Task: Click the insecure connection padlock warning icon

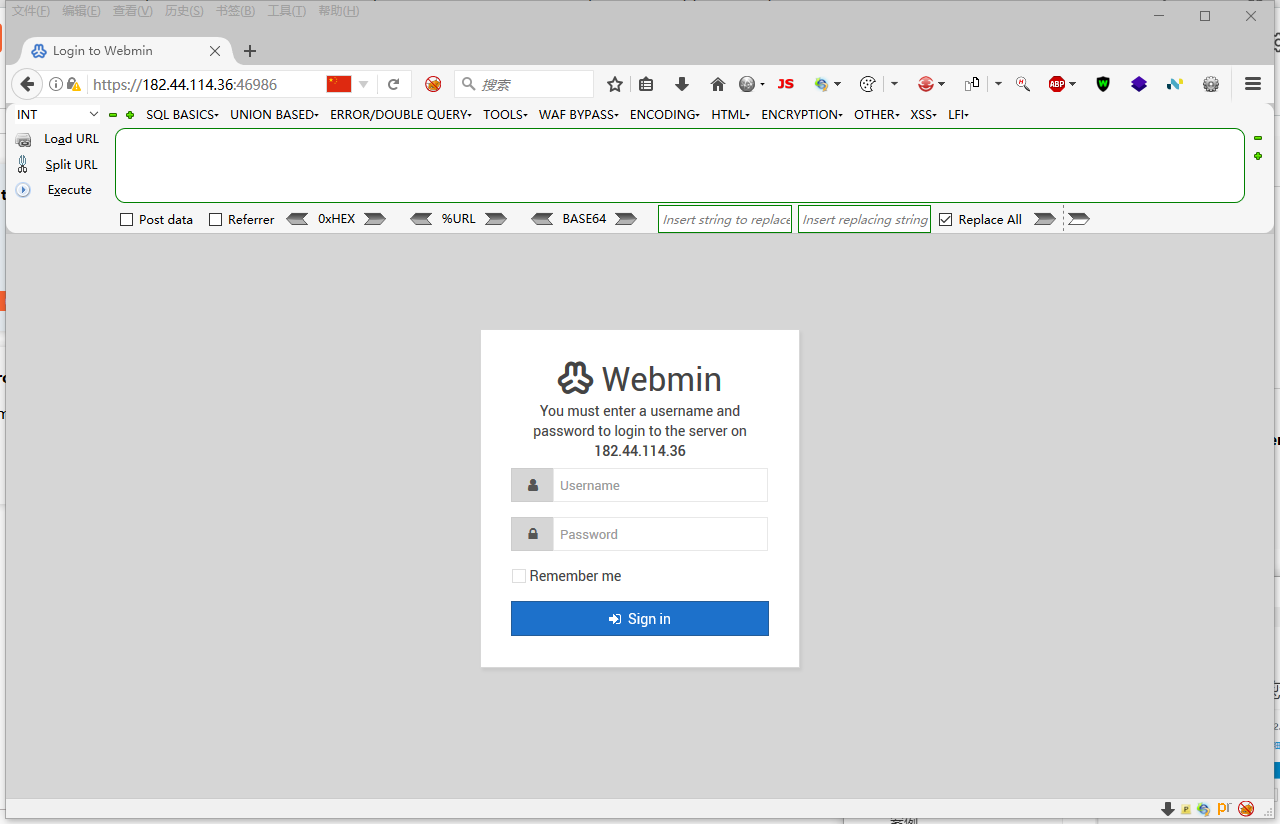Action: pos(73,84)
